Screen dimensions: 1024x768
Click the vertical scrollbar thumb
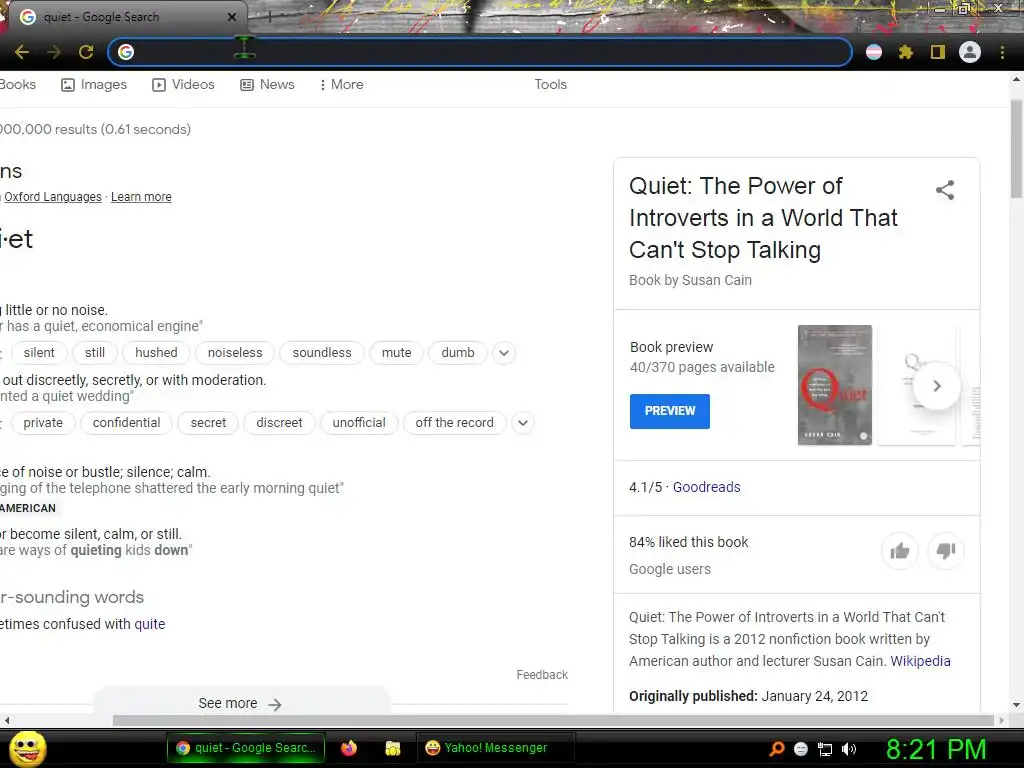1016,149
